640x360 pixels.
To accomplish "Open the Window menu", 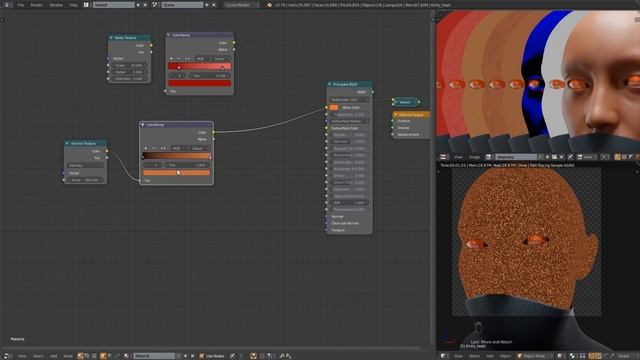I will [x=56, y=5].
